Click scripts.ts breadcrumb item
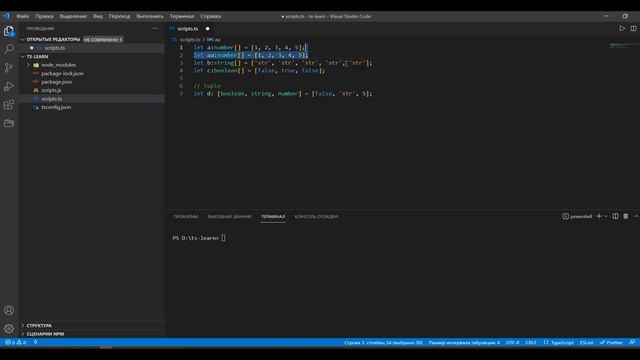The height and width of the screenshot is (360, 640). (190, 40)
